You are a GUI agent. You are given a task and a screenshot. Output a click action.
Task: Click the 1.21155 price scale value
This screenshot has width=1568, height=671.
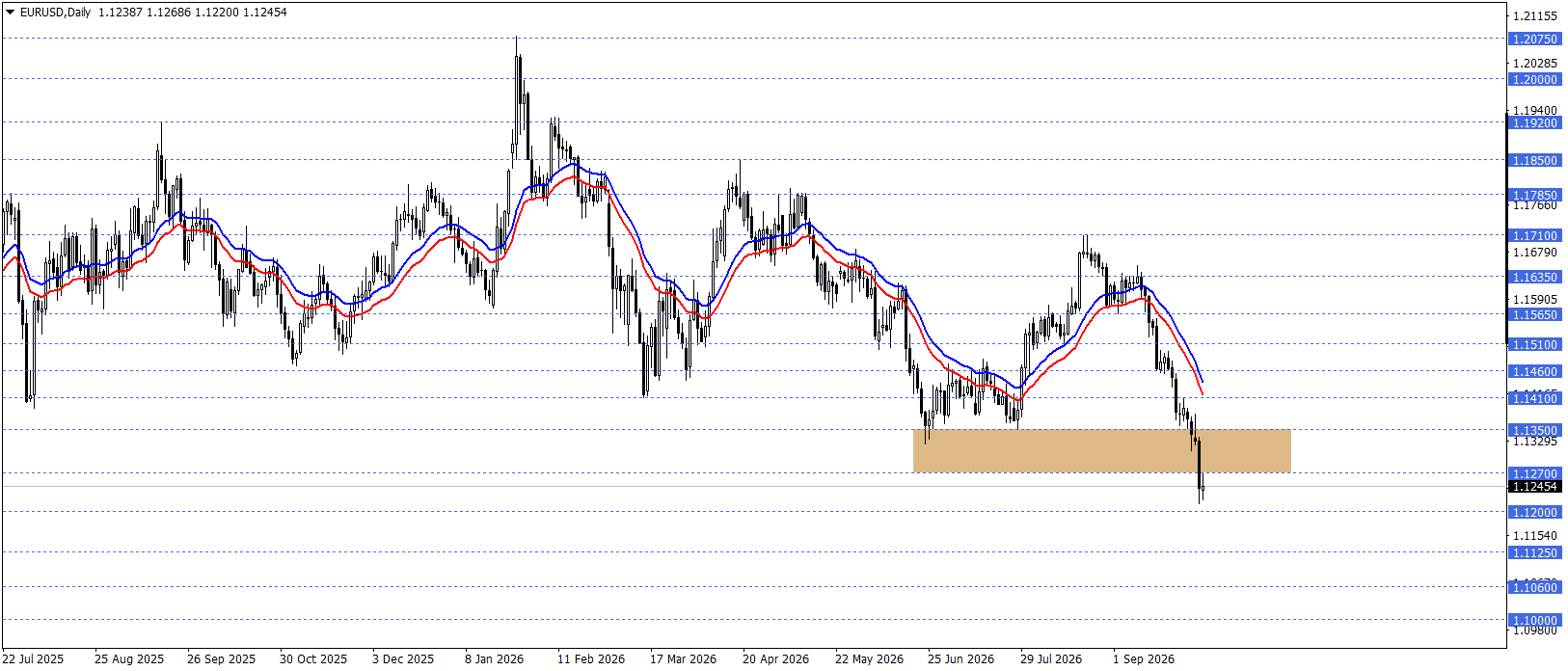[x=1535, y=16]
